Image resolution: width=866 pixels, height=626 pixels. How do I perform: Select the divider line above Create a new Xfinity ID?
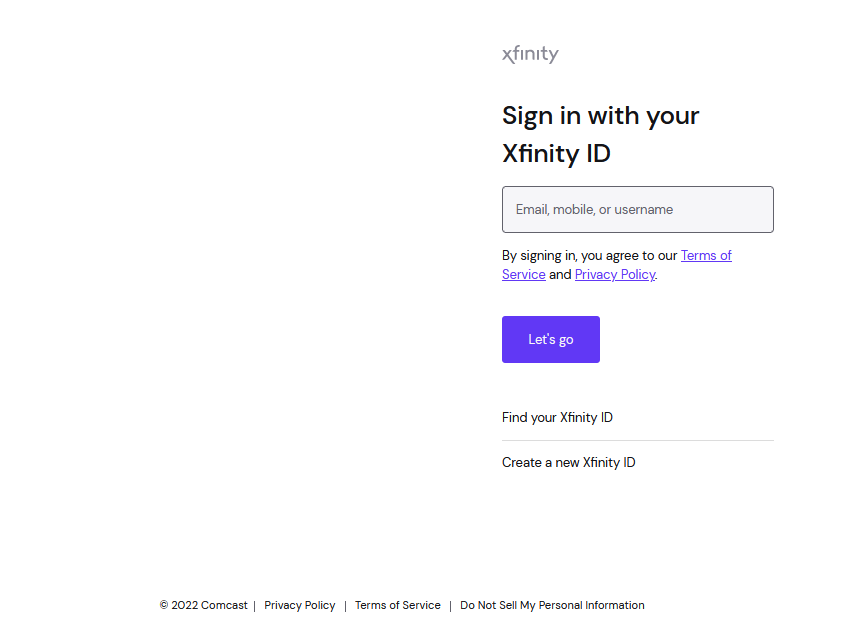coord(637,440)
